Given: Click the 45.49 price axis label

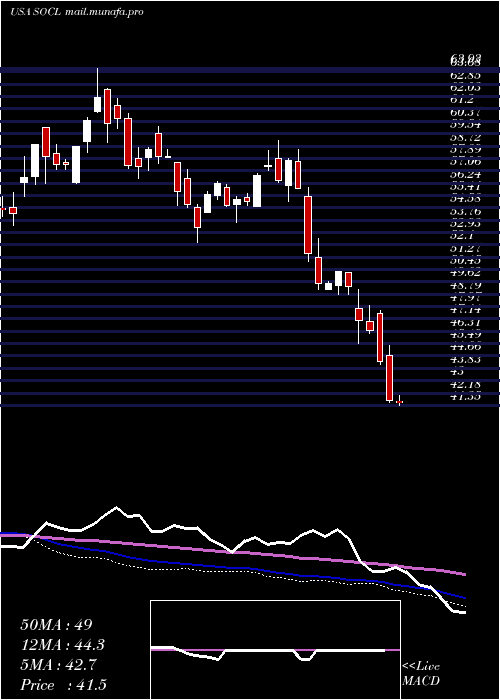Looking at the screenshot, I should pos(465,336).
